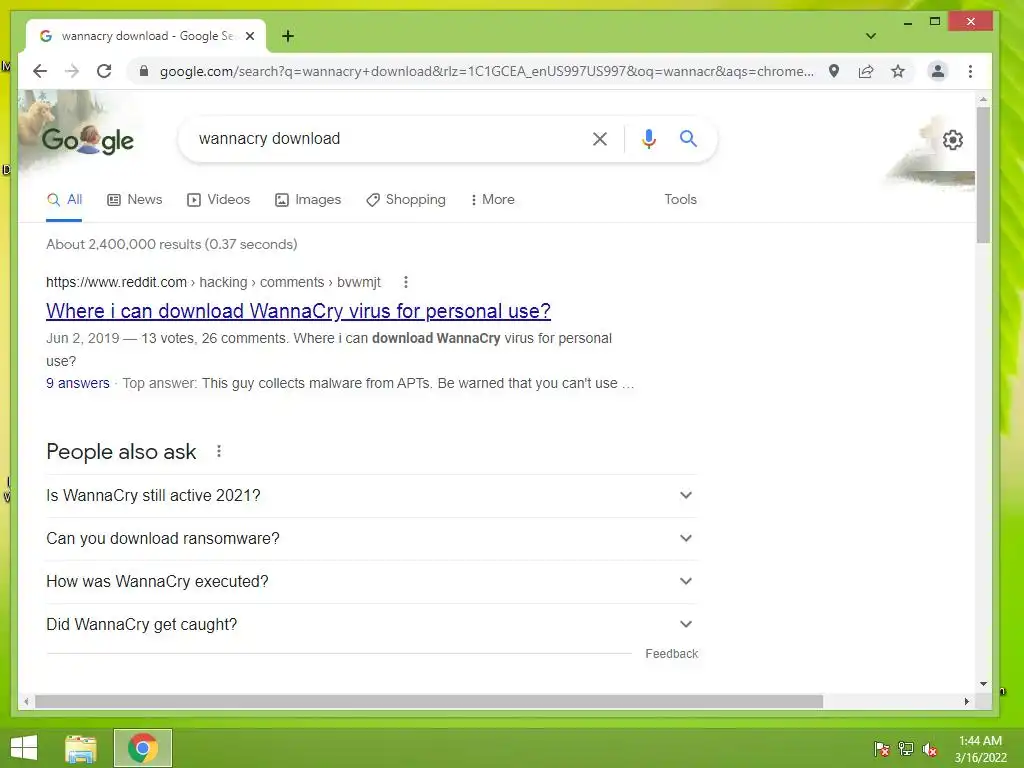1024x768 pixels.
Task: Start voice search with microphone
Action: (x=648, y=138)
